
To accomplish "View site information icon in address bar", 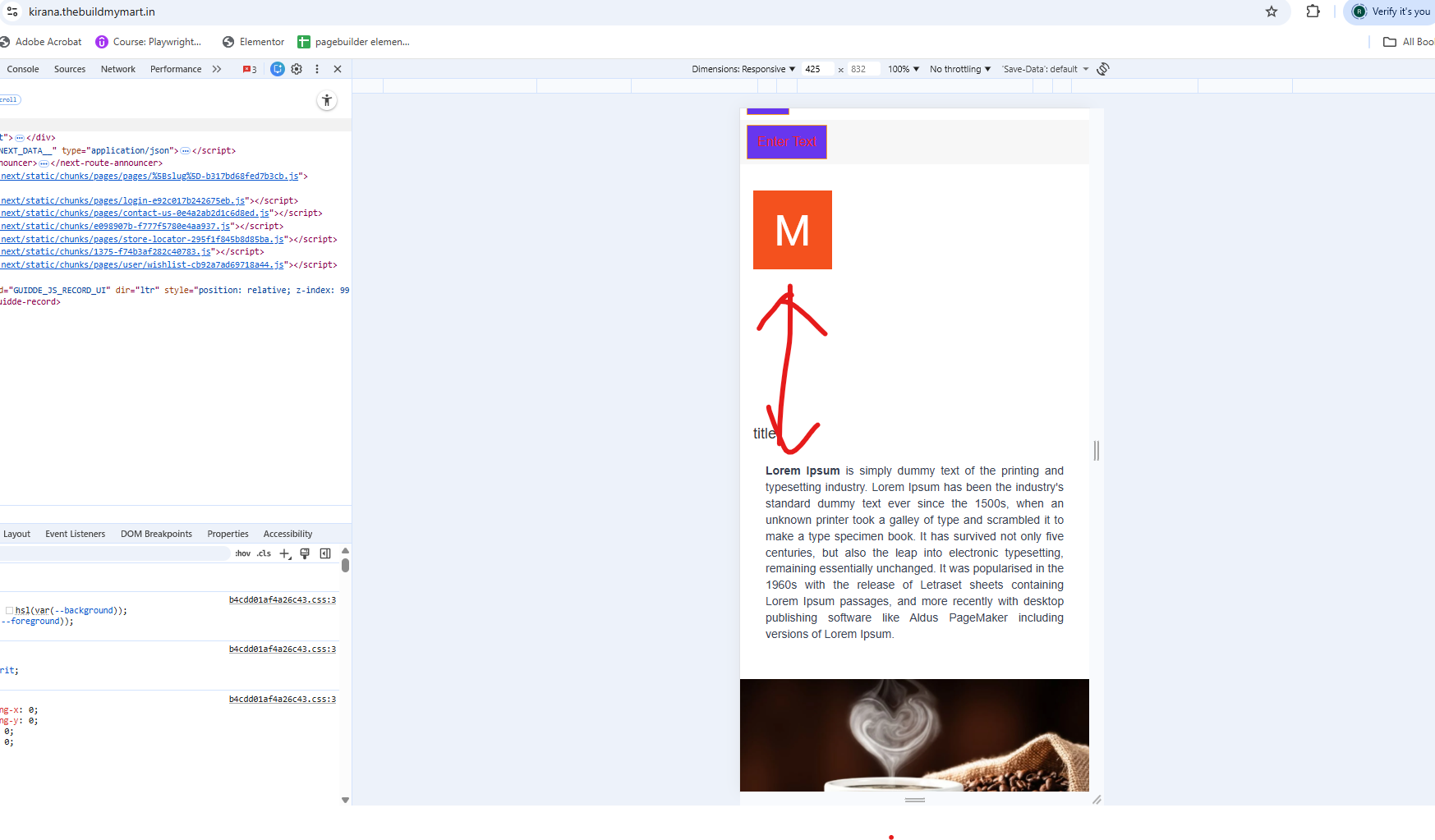I will point(12,11).
